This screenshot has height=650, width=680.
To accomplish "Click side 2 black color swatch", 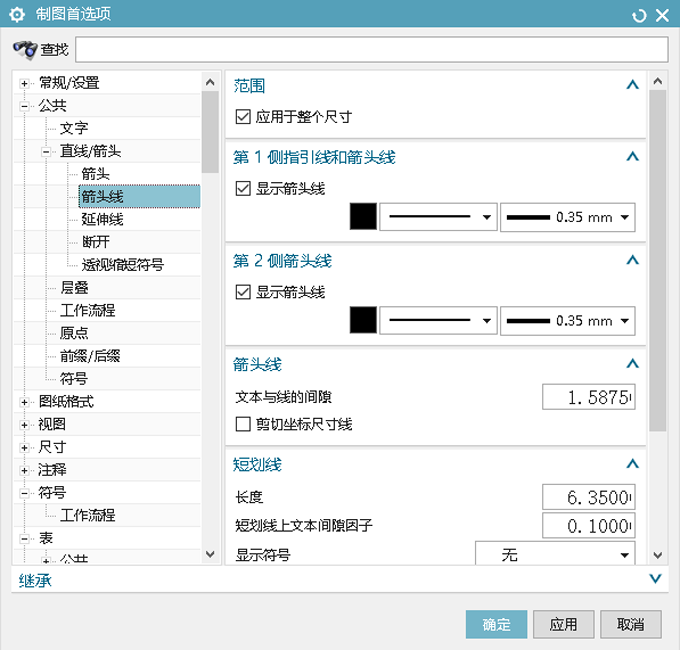I will pyautogui.click(x=363, y=320).
